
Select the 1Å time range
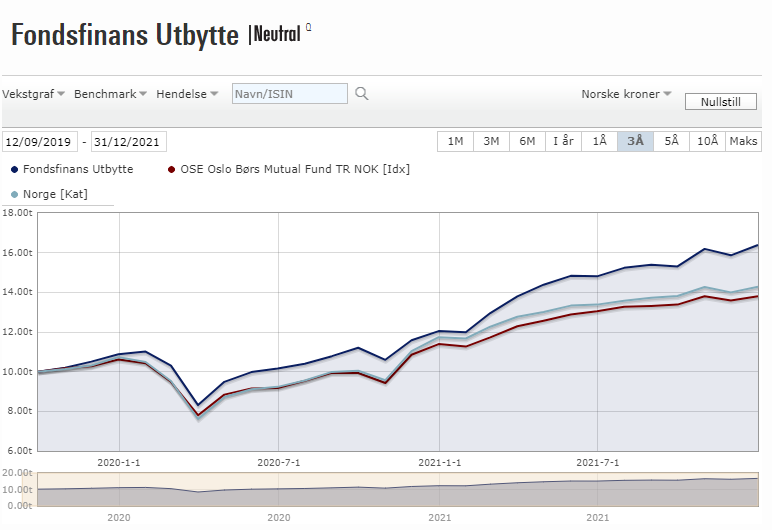(x=599, y=141)
